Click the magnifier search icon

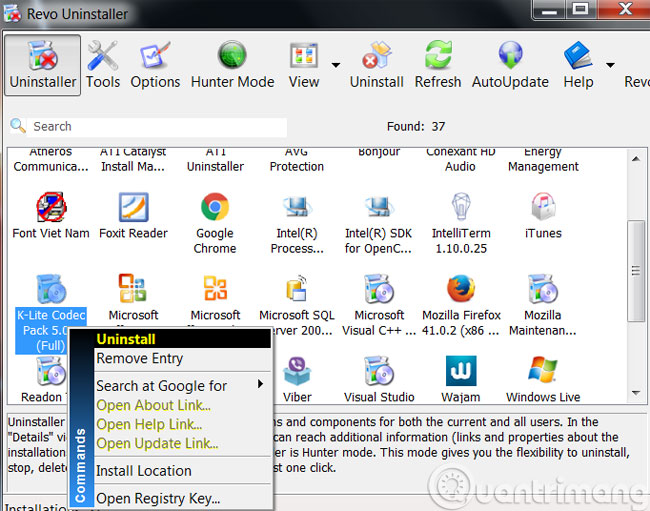[x=18, y=126]
